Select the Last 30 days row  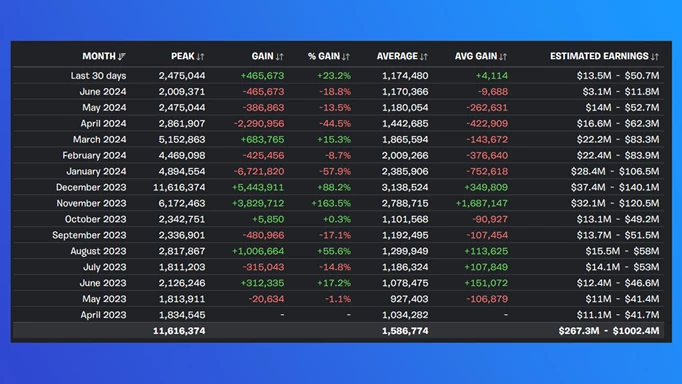click(338, 76)
